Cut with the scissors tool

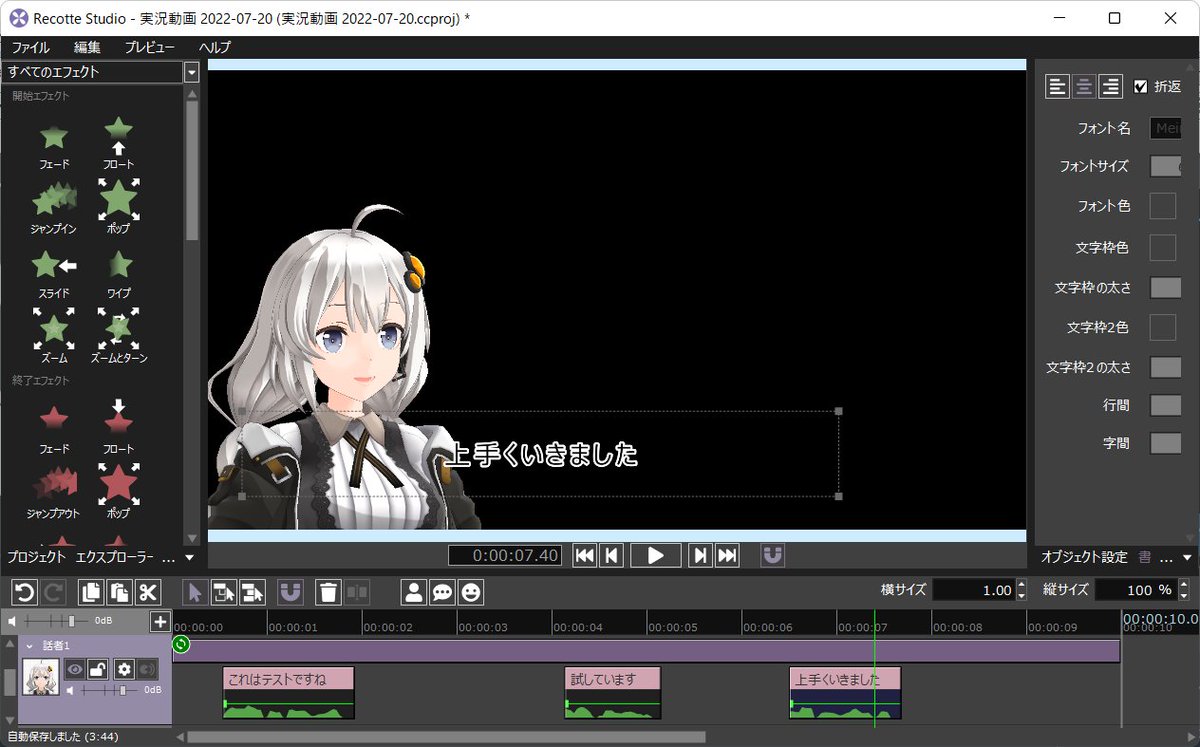tap(147, 592)
